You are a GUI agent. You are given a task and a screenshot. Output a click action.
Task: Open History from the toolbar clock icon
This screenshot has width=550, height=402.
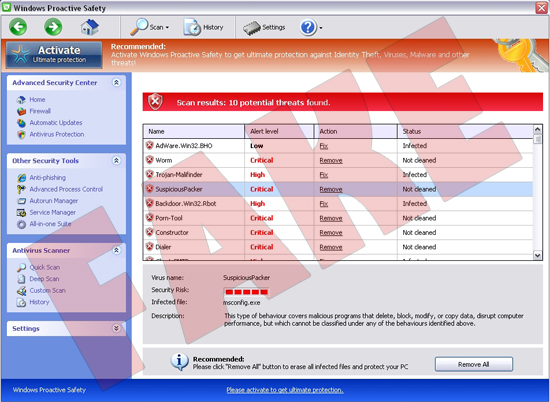coord(192,27)
